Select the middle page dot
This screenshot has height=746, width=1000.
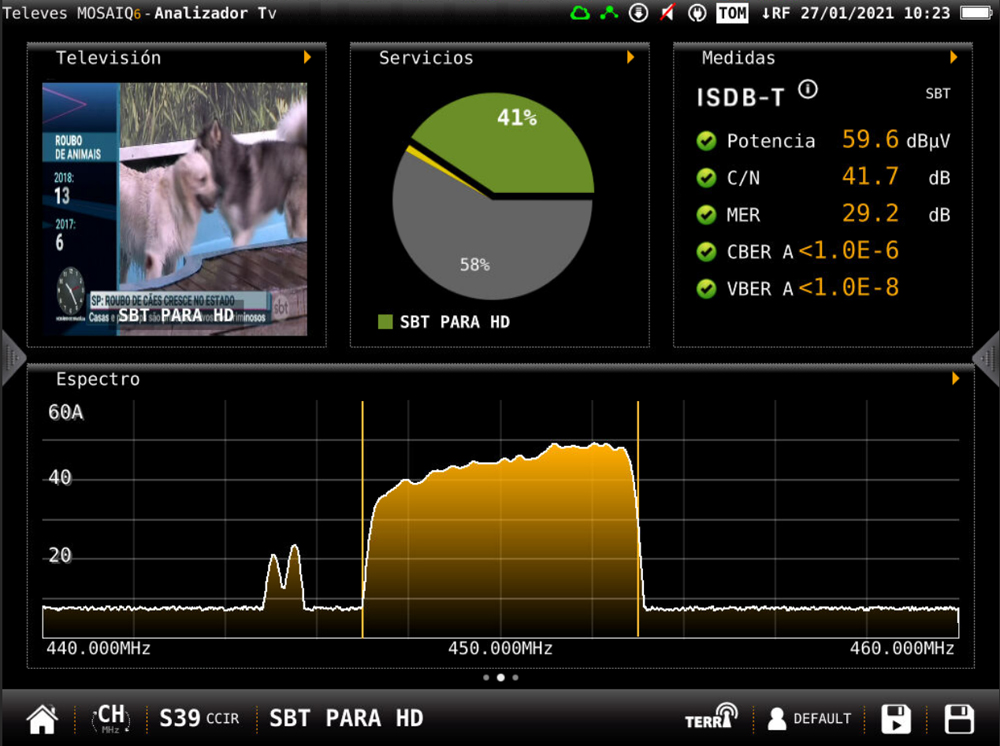point(501,678)
